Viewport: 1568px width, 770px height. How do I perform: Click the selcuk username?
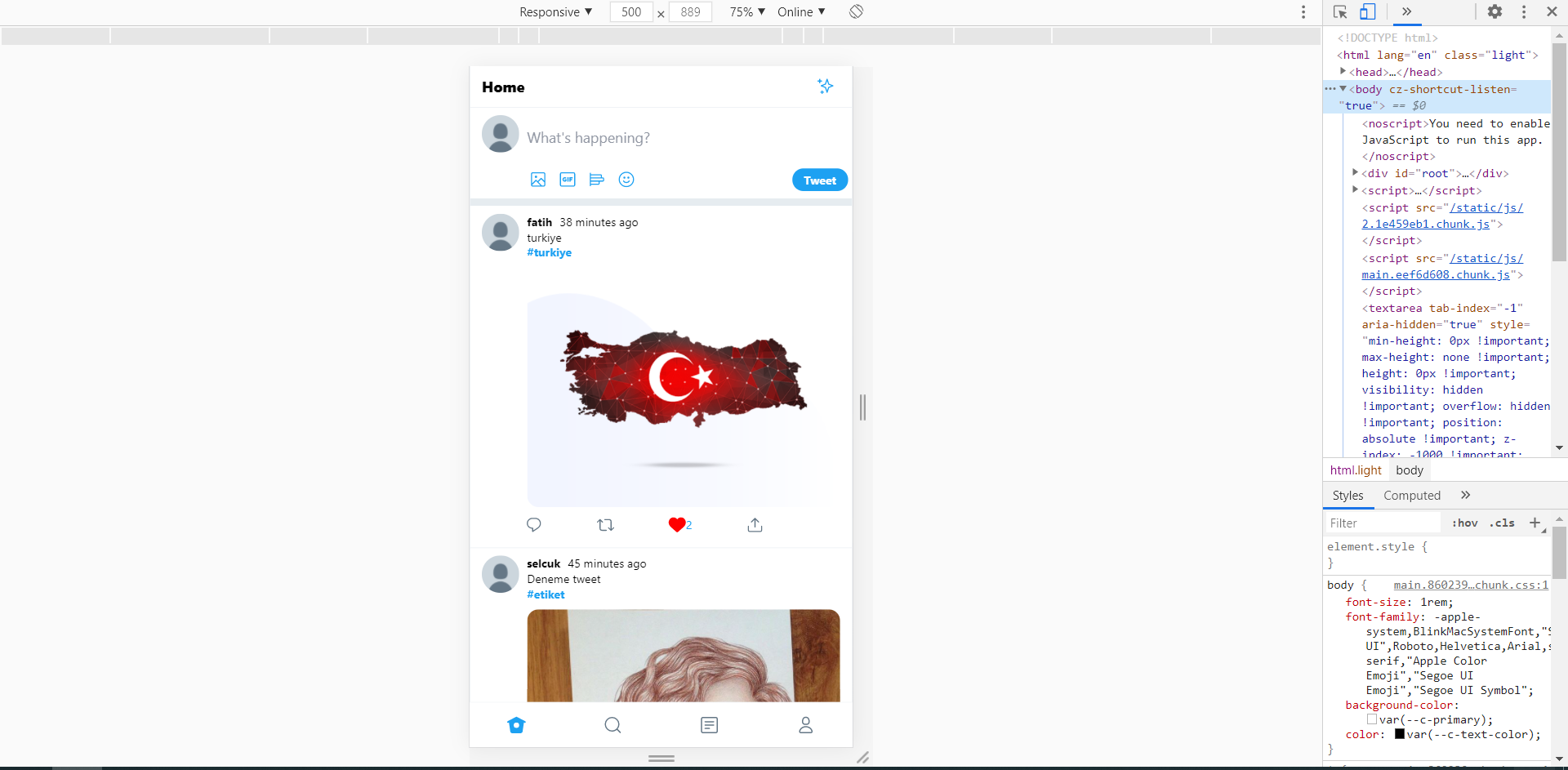pyautogui.click(x=543, y=563)
